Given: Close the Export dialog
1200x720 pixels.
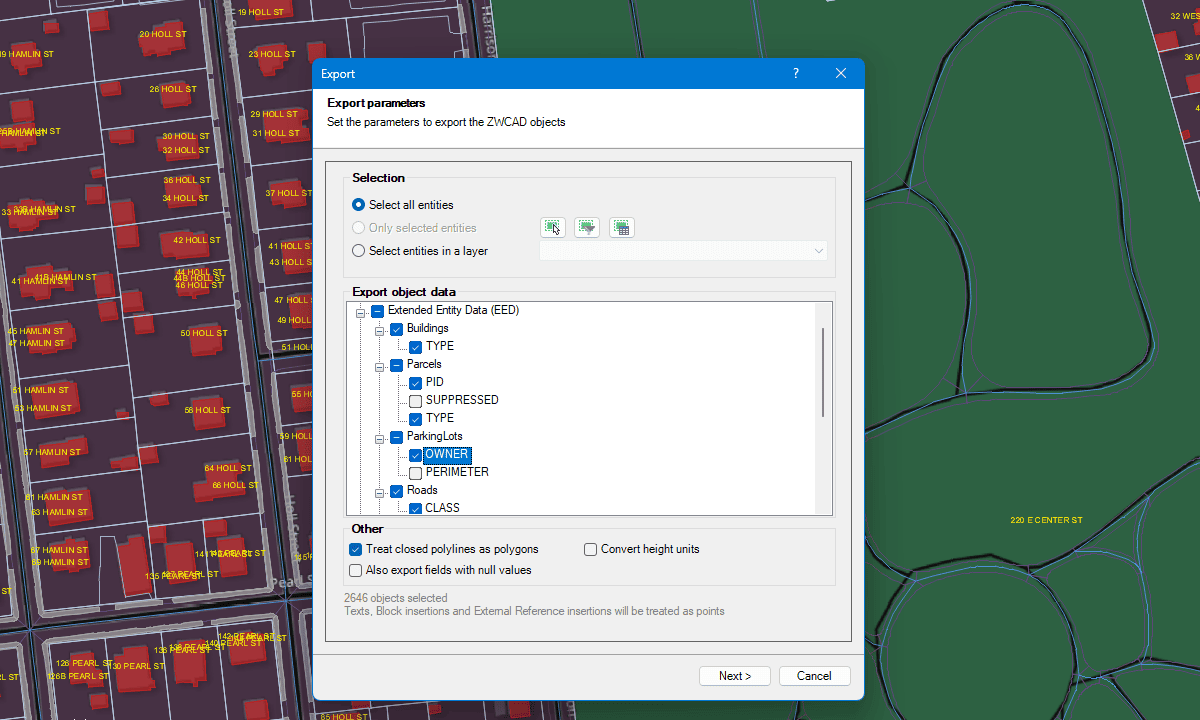Looking at the screenshot, I should click(x=841, y=74).
